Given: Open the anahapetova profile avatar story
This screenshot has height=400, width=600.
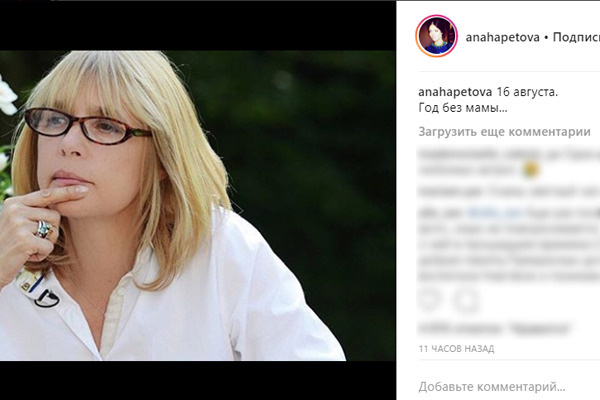Looking at the screenshot, I should coord(436,36).
